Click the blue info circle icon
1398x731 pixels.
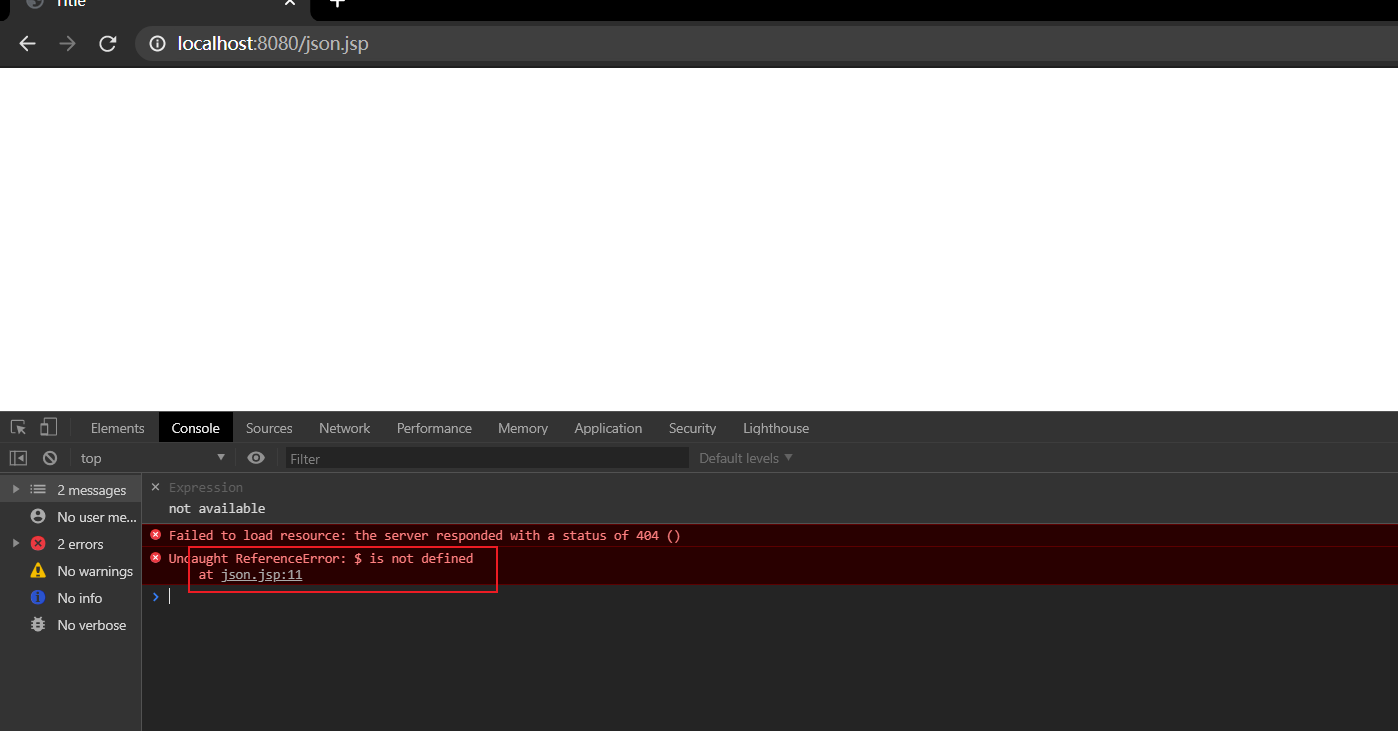coord(38,597)
